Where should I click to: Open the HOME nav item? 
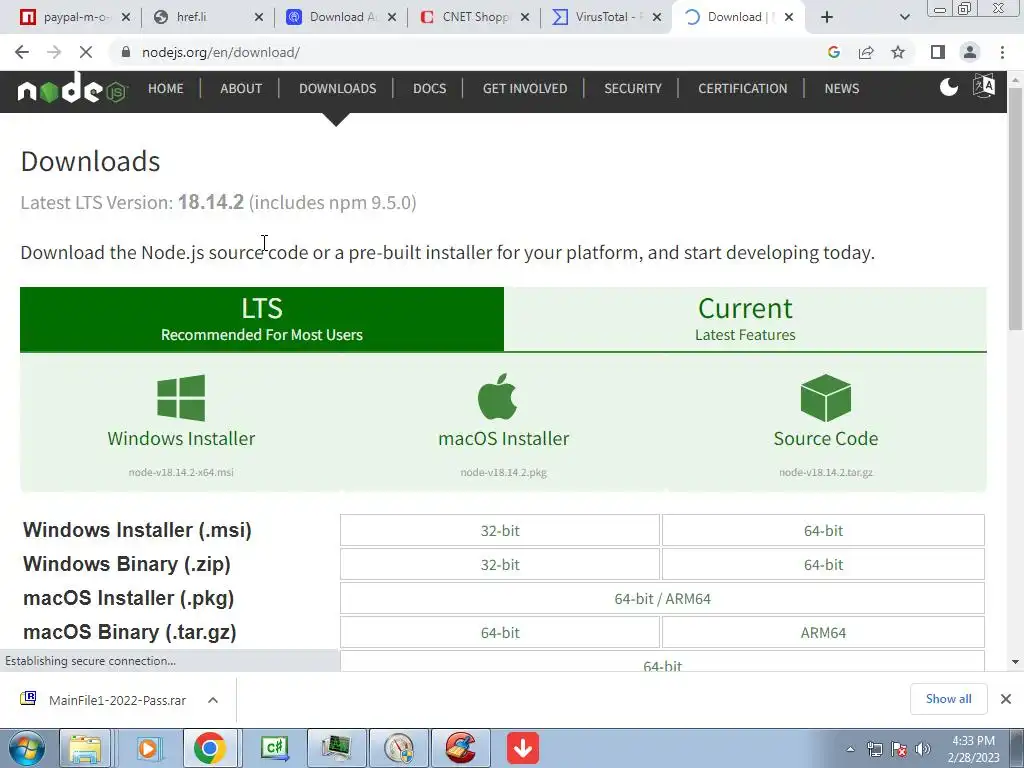(166, 88)
